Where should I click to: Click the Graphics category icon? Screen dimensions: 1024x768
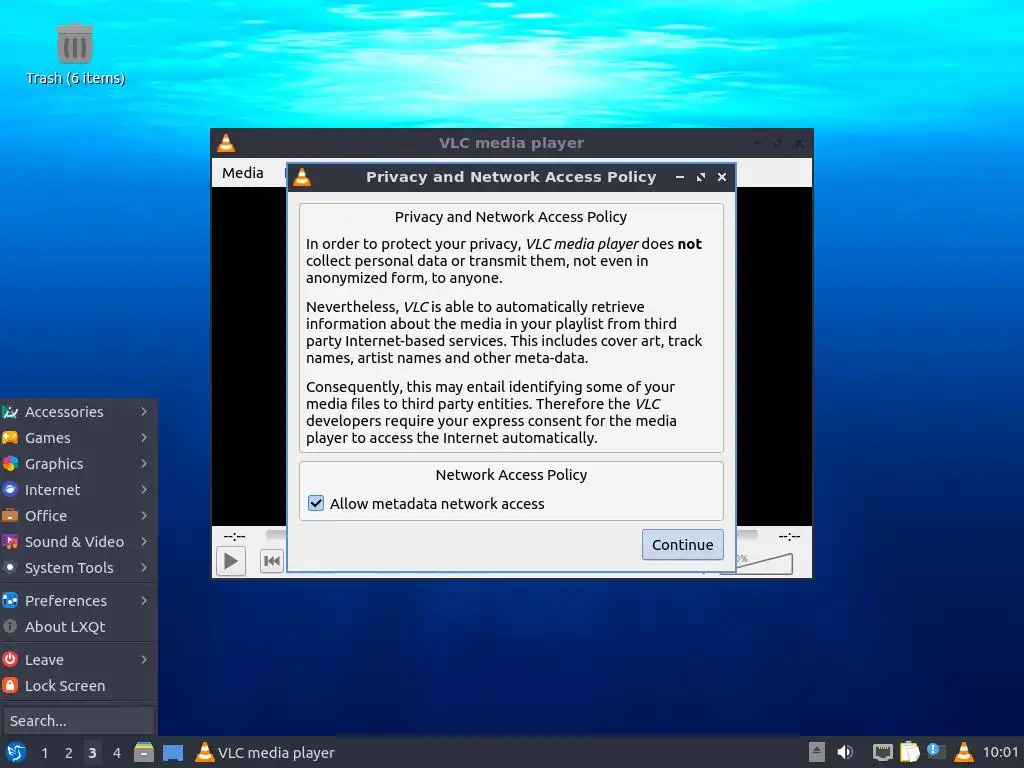(10, 464)
